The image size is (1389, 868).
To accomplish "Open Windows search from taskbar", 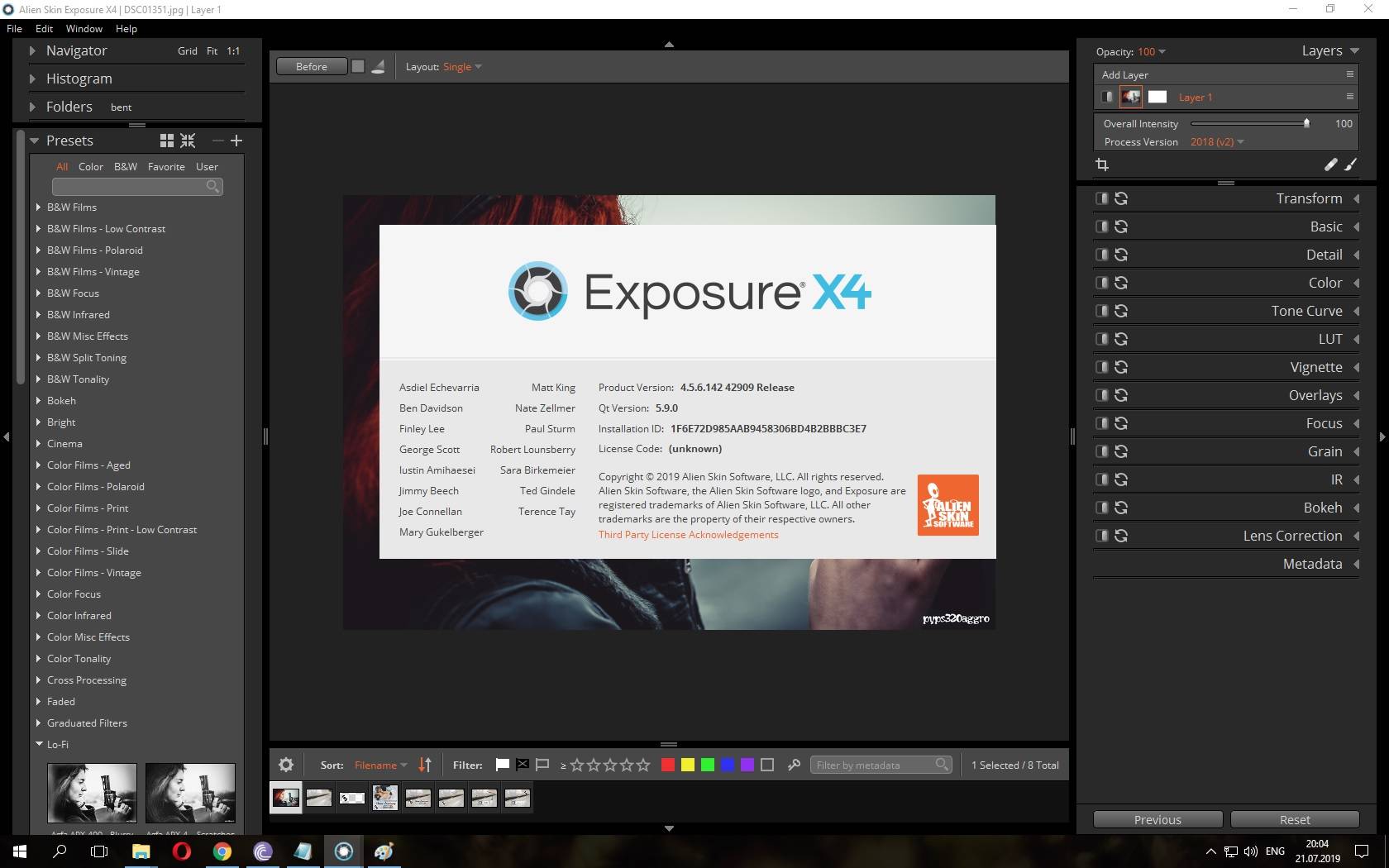I will click(60, 851).
